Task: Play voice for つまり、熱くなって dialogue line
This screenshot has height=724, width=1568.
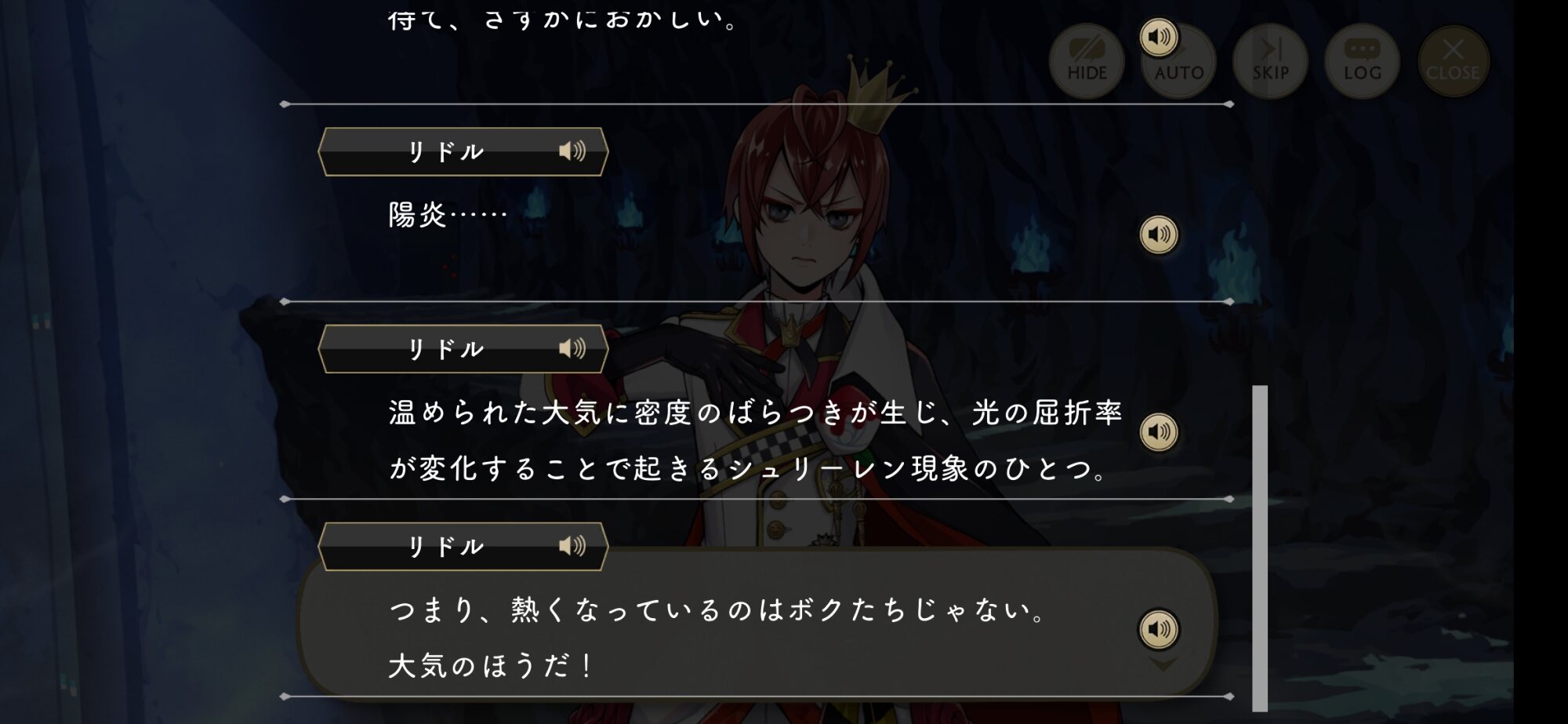Action: 1158,629
